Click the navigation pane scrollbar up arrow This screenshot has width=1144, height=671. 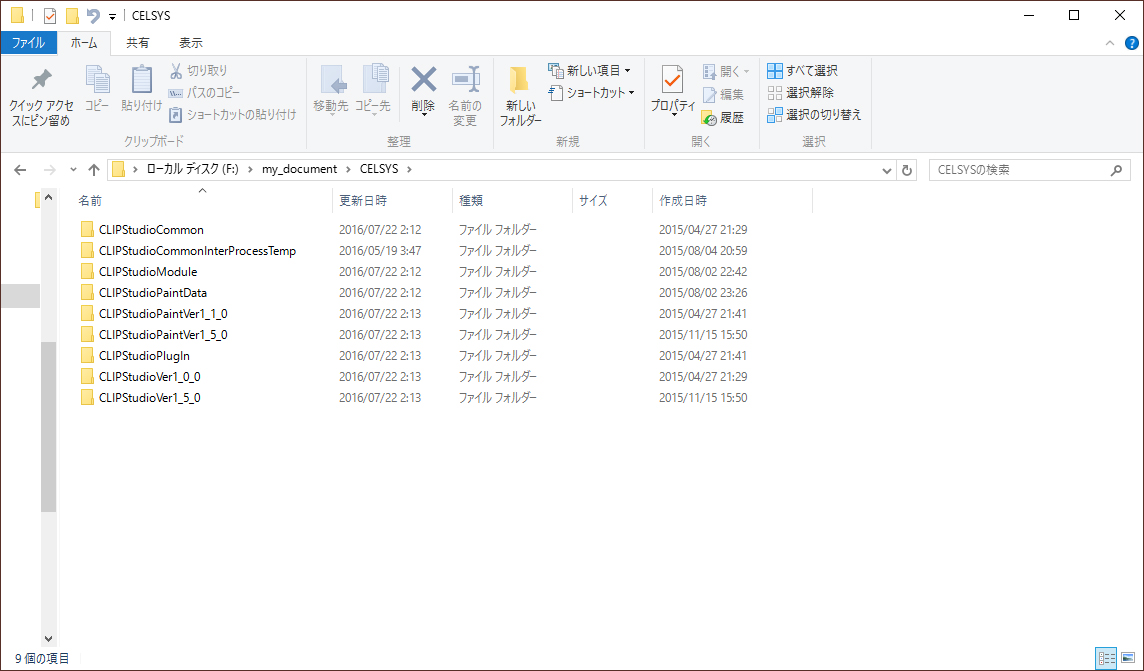pyautogui.click(x=48, y=197)
